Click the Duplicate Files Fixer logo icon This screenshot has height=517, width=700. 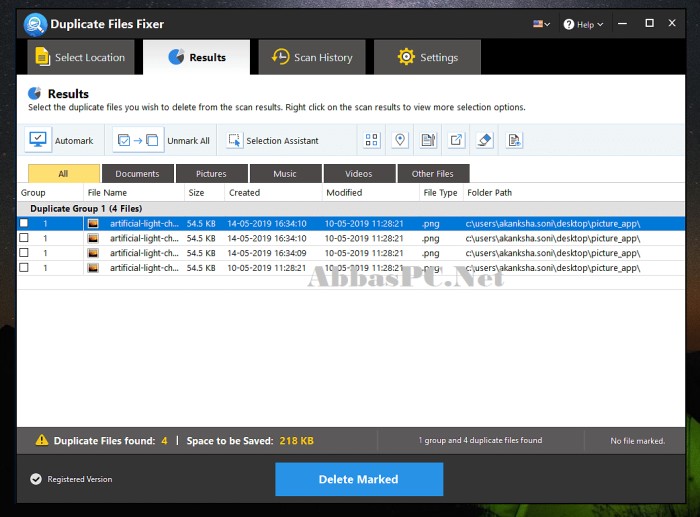click(x=35, y=24)
